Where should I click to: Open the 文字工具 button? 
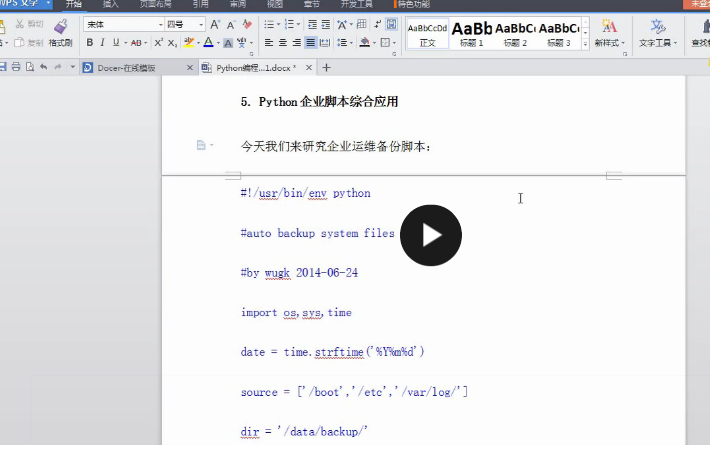pos(658,33)
